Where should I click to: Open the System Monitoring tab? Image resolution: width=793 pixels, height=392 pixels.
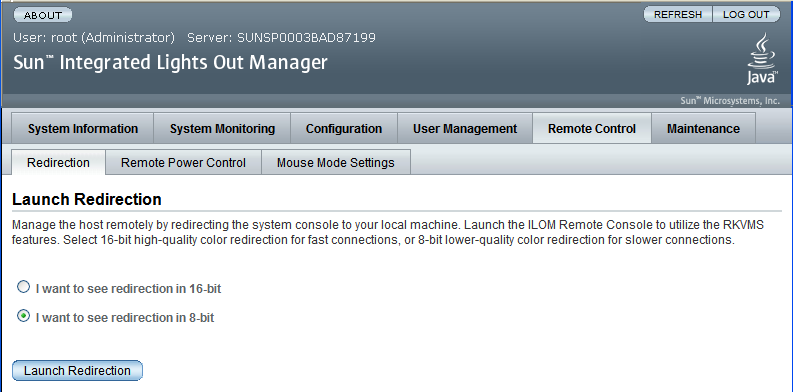coord(222,129)
